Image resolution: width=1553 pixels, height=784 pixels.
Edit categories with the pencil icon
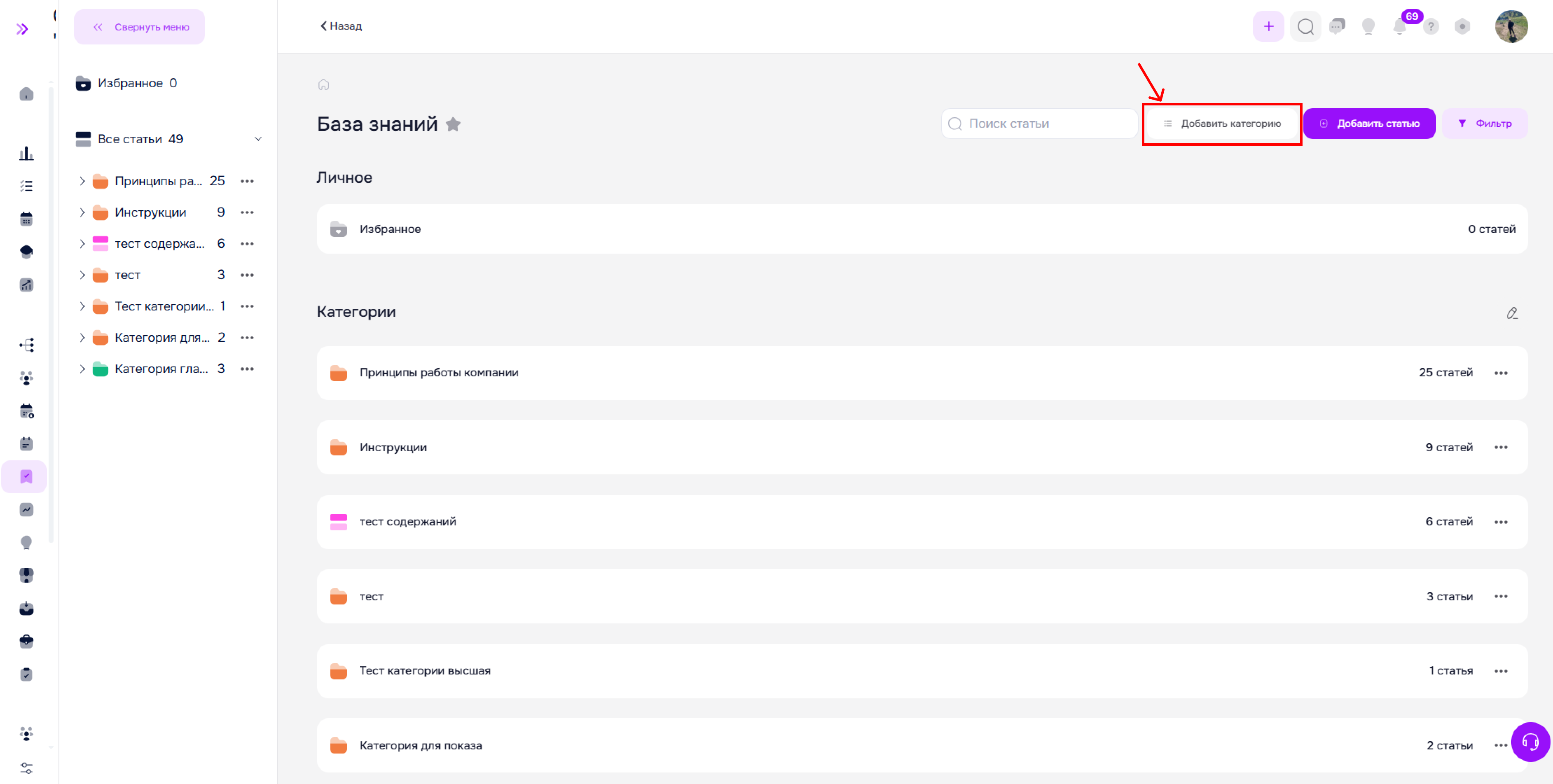coord(1512,313)
